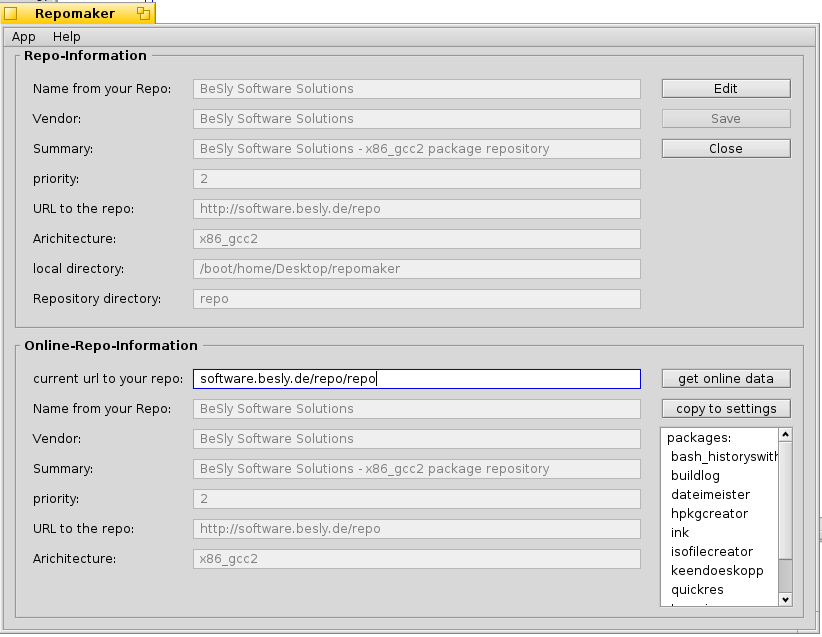
Task: Click the yellow close box on Repomaker tab
Action: tap(11, 14)
